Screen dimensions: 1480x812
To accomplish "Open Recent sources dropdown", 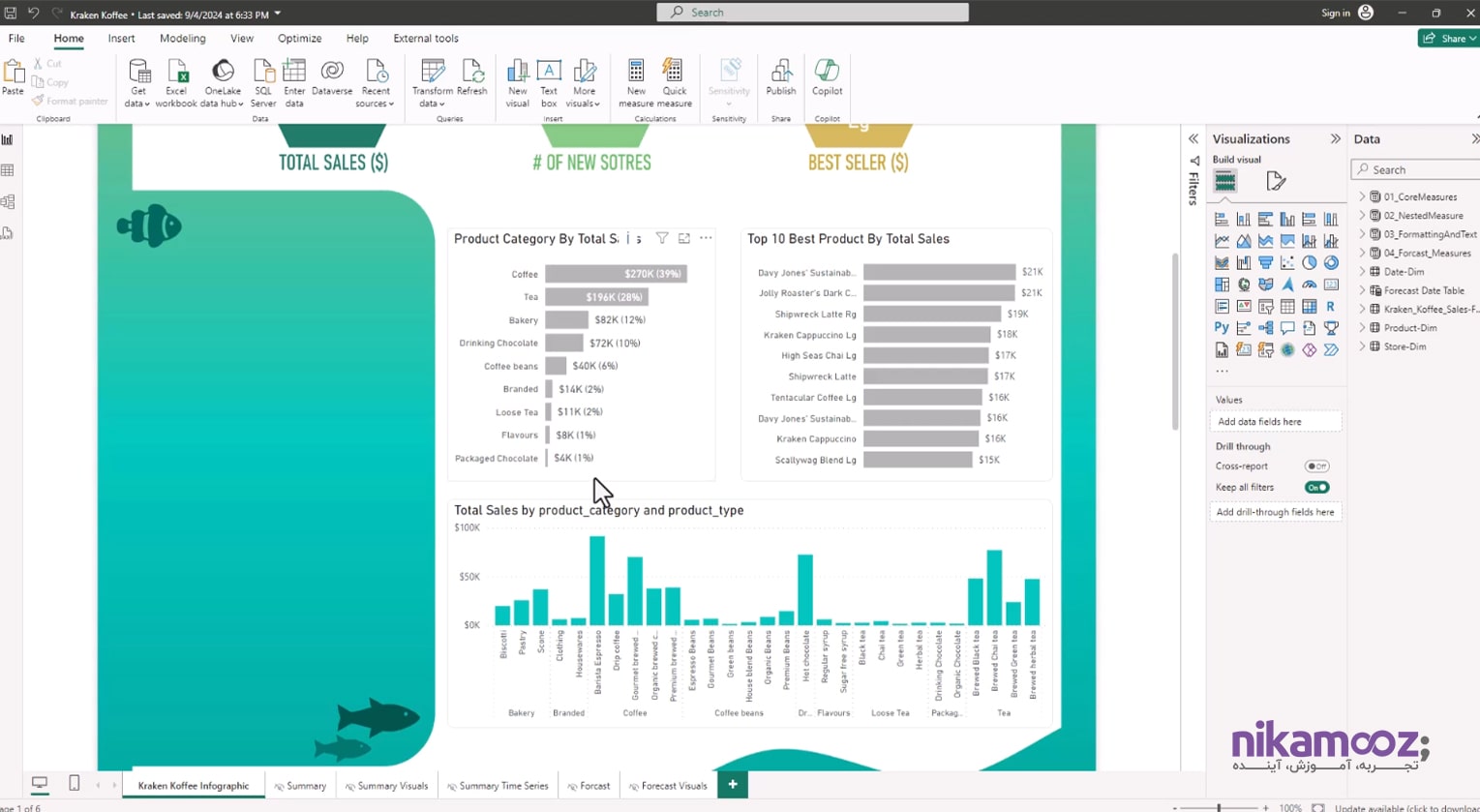I will point(376,83).
